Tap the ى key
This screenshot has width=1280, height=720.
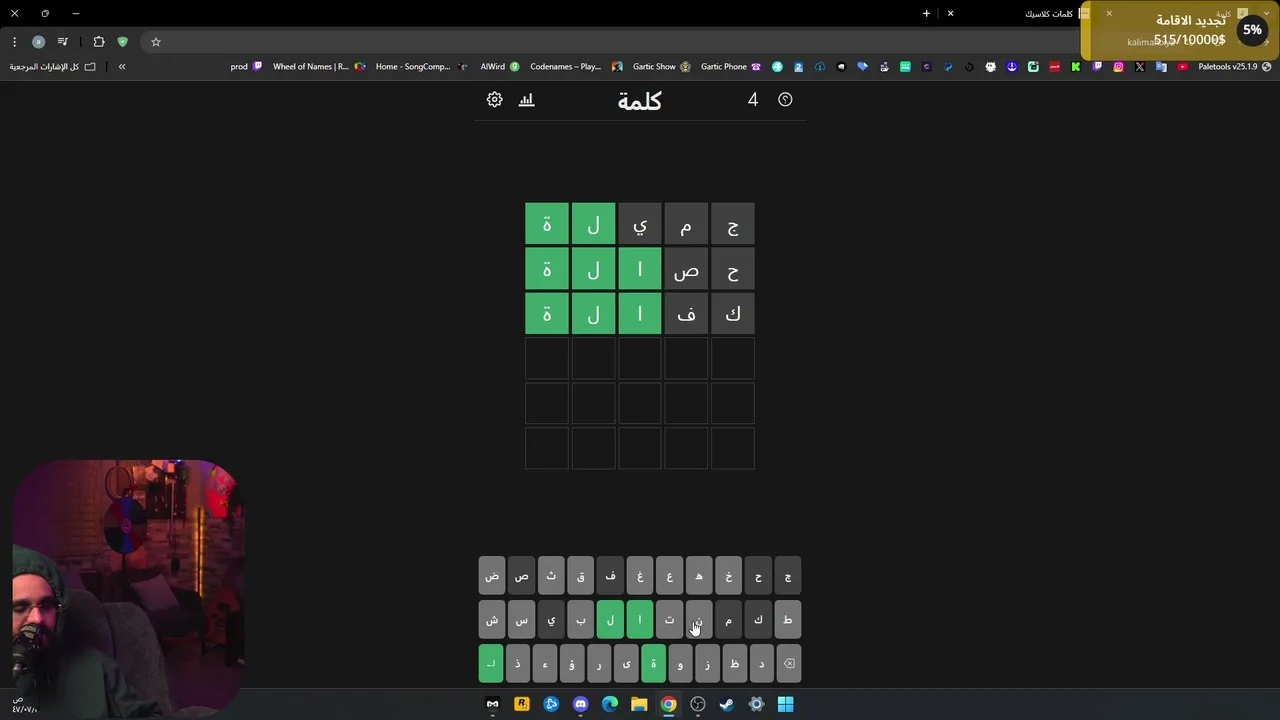[626, 663]
